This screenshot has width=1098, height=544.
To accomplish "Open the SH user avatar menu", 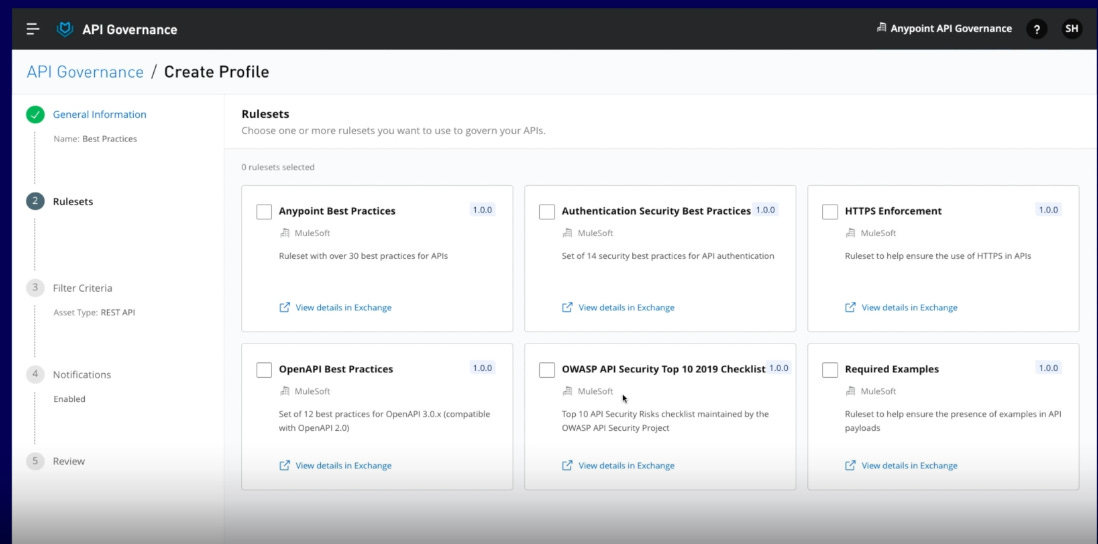I will coord(1071,29).
